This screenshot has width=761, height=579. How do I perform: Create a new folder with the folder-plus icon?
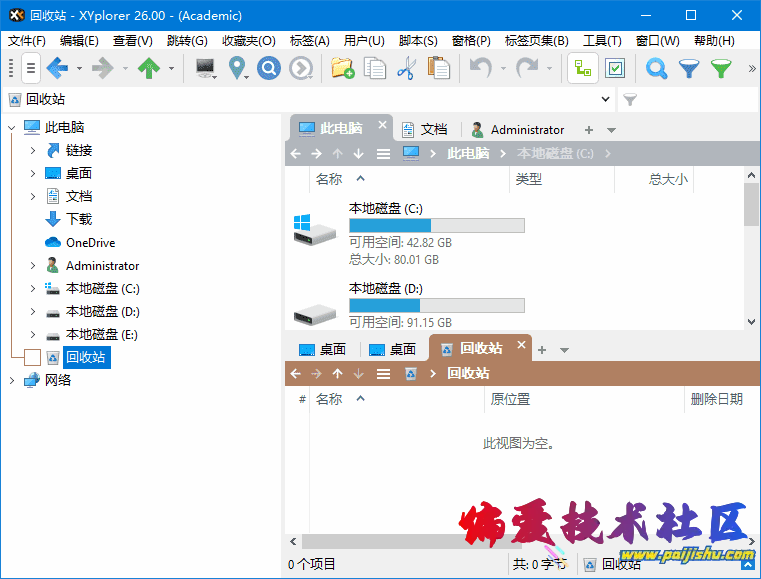coord(343,68)
